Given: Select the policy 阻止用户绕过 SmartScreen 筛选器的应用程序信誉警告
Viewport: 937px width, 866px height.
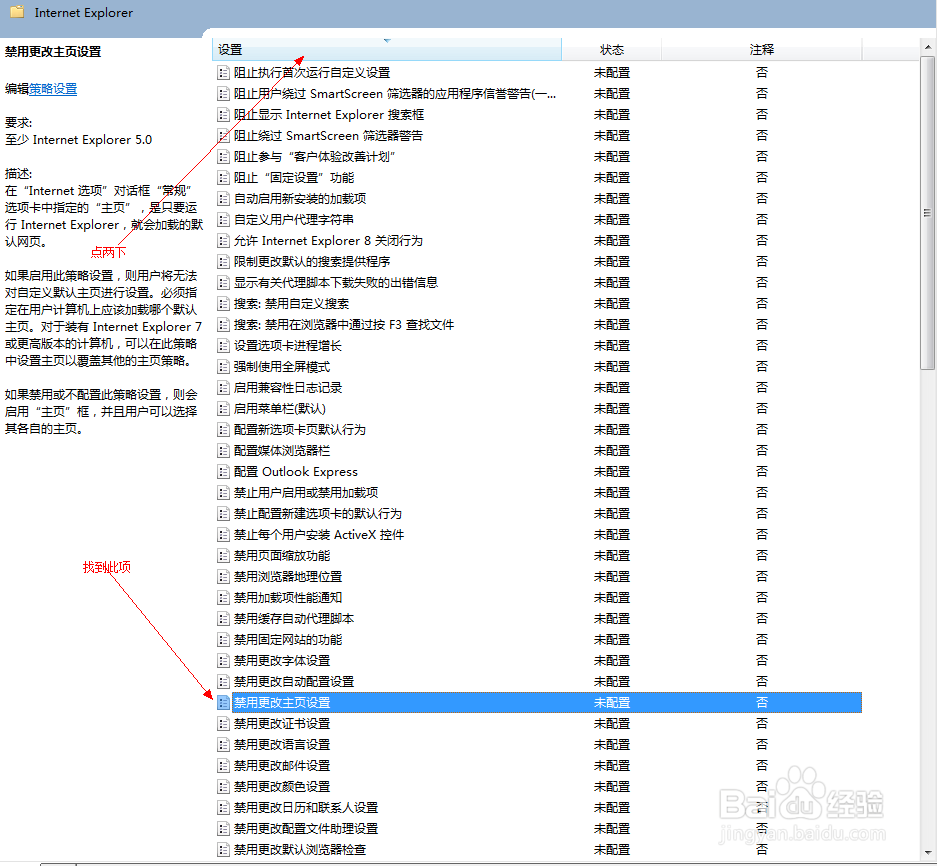Looking at the screenshot, I should click(394, 94).
